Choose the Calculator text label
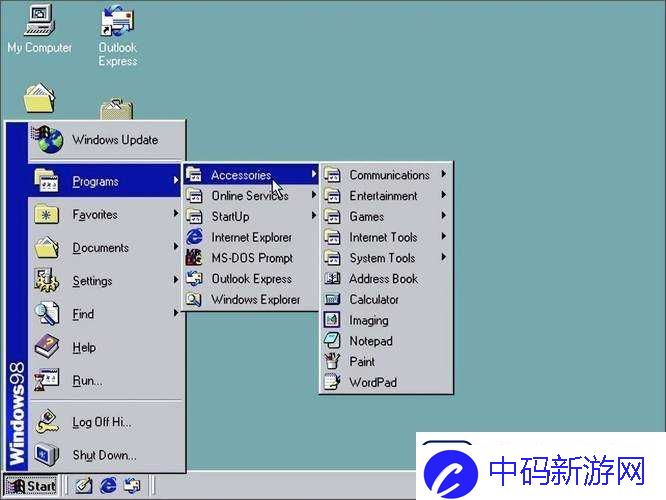 (x=374, y=299)
